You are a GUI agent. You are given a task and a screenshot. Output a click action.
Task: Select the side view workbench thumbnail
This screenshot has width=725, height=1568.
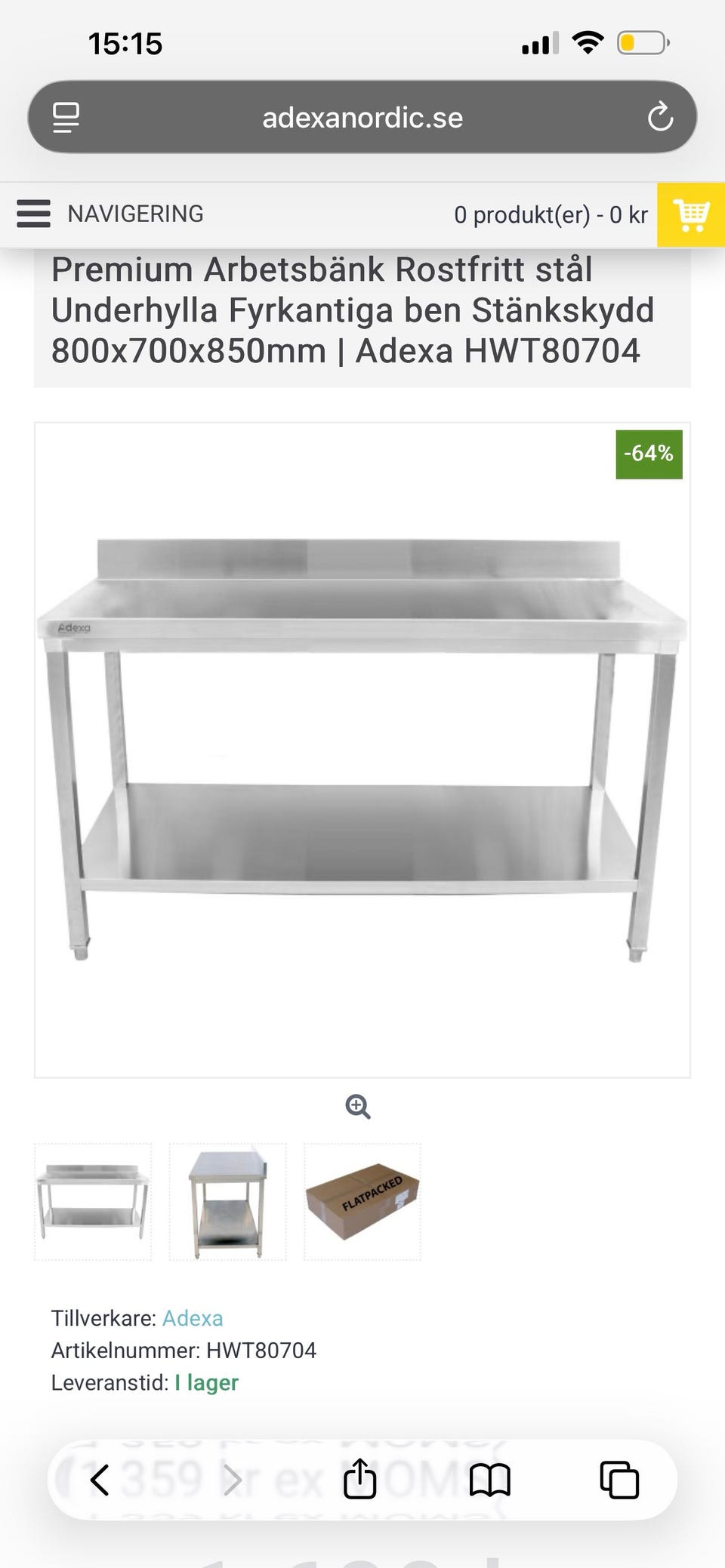coord(227,1202)
